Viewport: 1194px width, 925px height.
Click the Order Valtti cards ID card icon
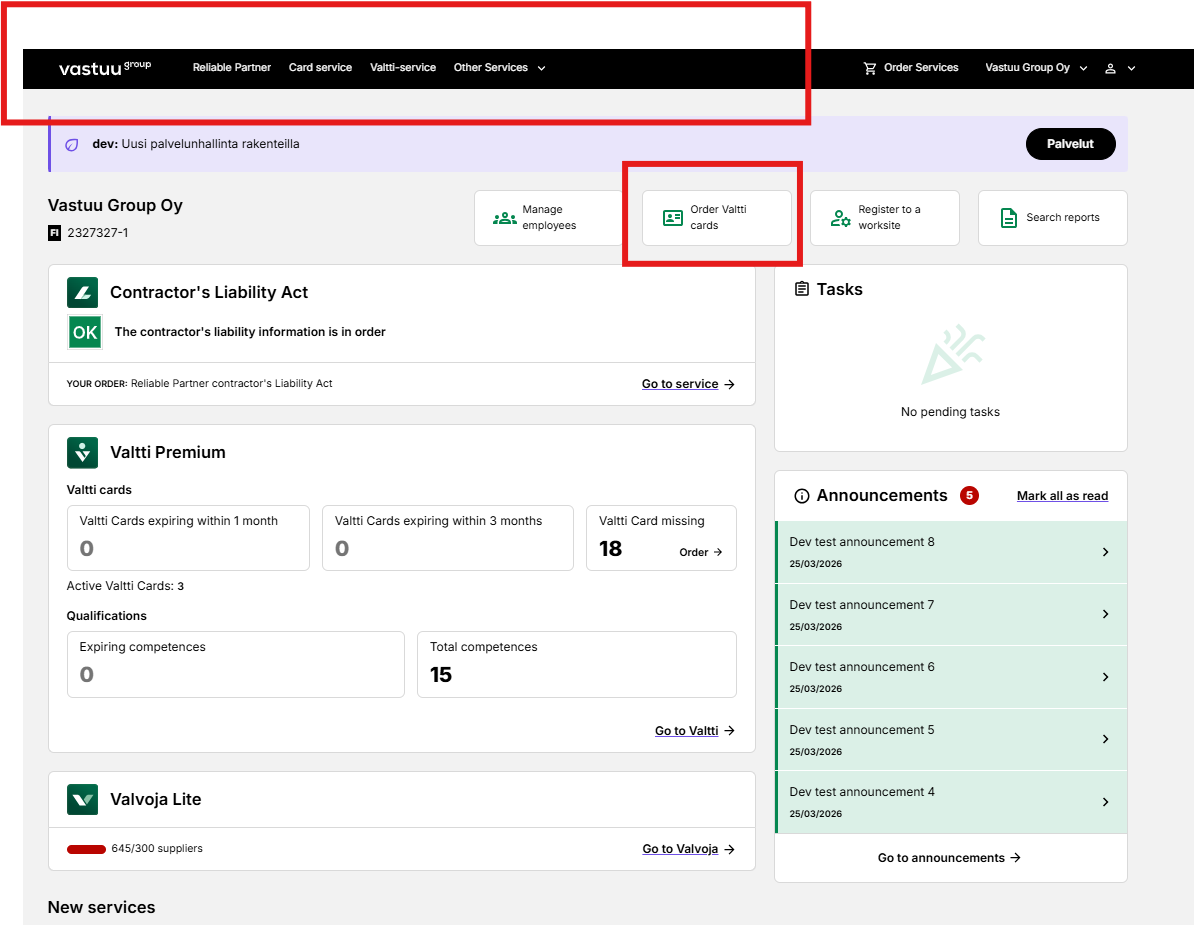click(x=673, y=218)
